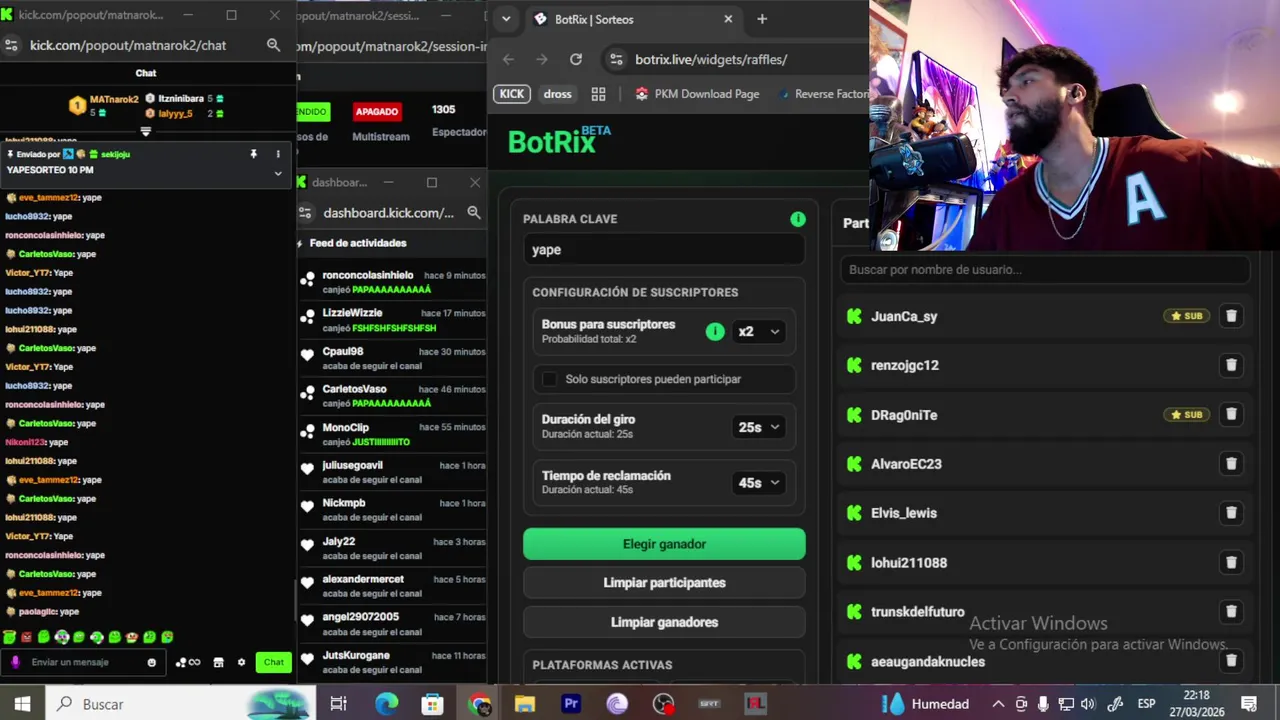This screenshot has width=1280, height=720.
Task: Click zoom magnifier in chat popout address bar
Action: click(x=273, y=45)
